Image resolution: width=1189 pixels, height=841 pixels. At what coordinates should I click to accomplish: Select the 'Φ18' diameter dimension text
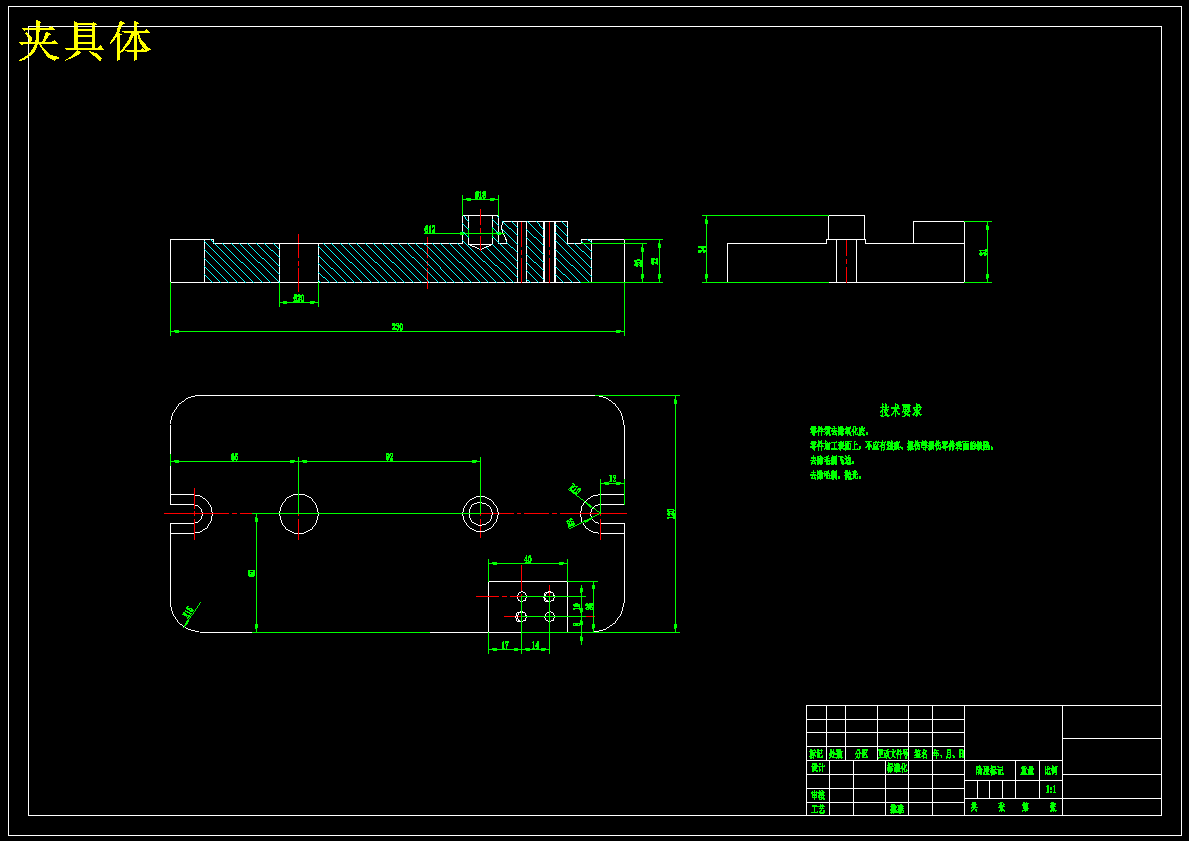coord(481,195)
